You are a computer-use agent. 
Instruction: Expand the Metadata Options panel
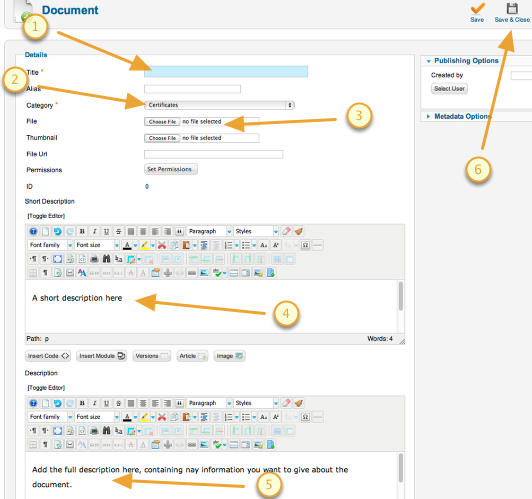(x=459, y=116)
